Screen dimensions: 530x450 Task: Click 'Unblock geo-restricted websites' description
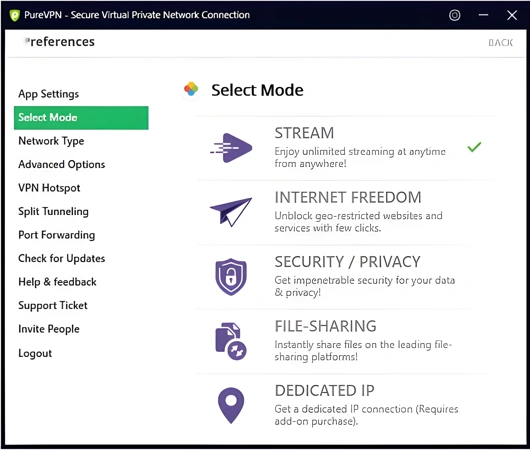(358, 222)
